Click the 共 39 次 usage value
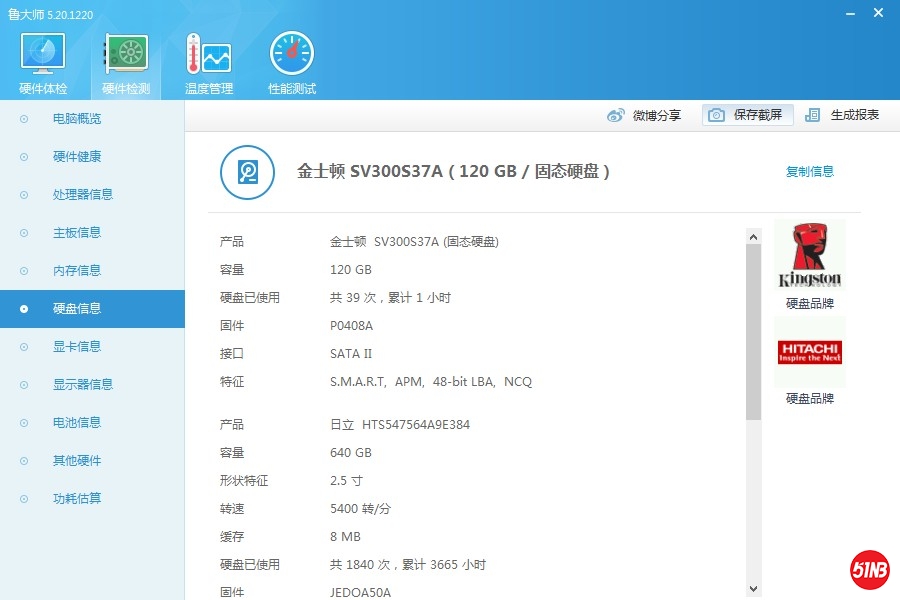The image size is (900, 600). click(390, 297)
